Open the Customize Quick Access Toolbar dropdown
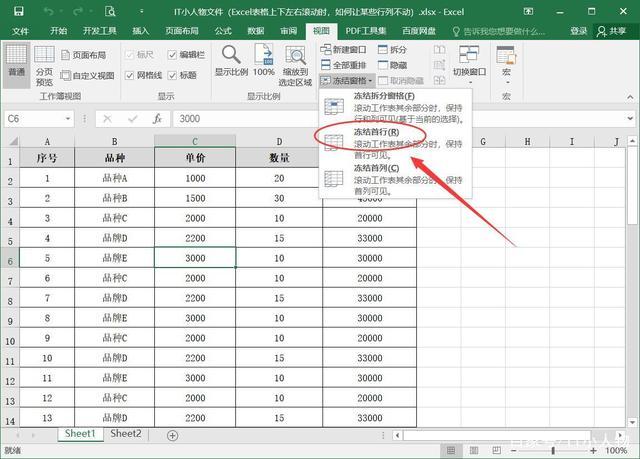 point(141,11)
